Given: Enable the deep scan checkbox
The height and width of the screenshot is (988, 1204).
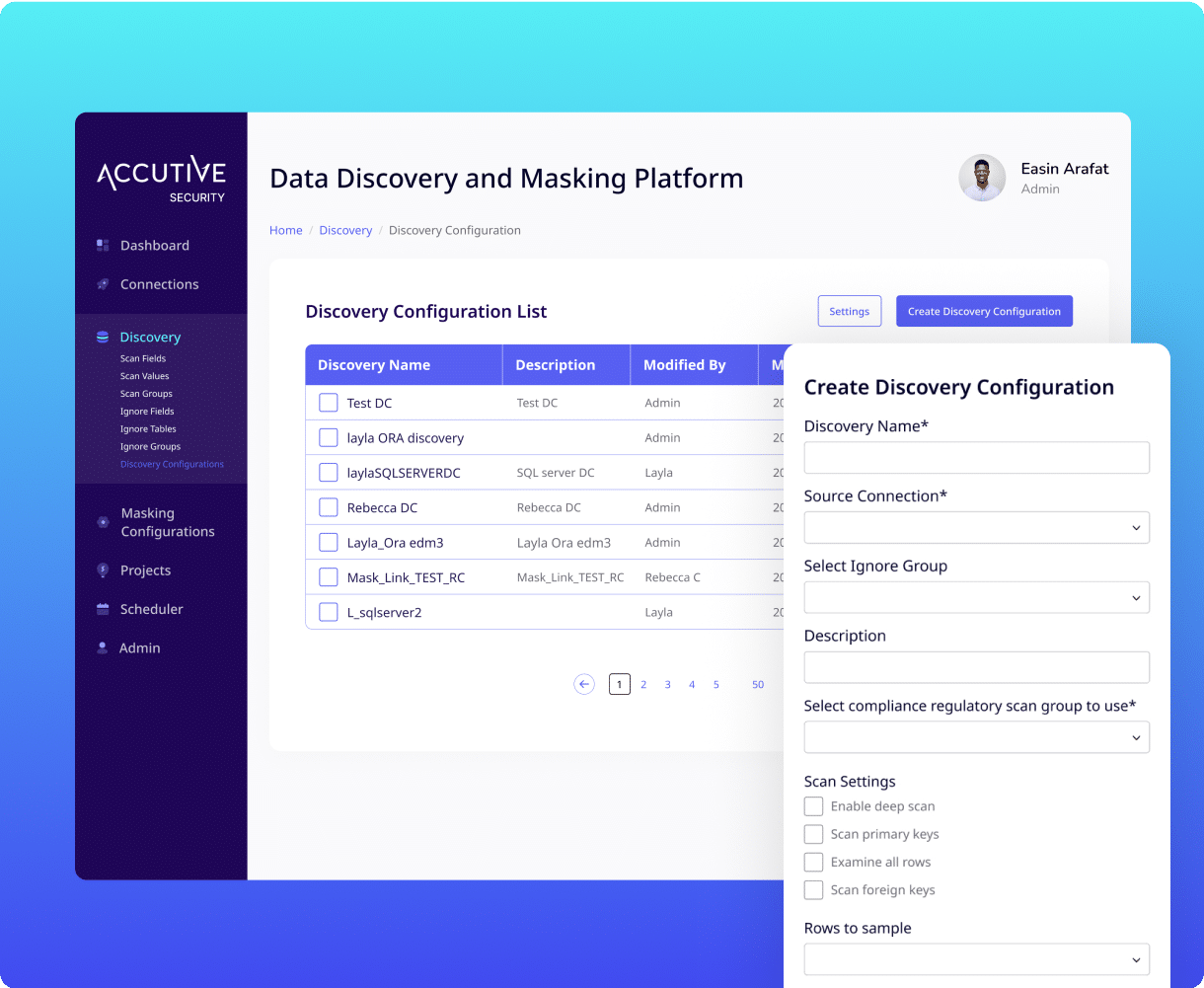Looking at the screenshot, I should [813, 806].
